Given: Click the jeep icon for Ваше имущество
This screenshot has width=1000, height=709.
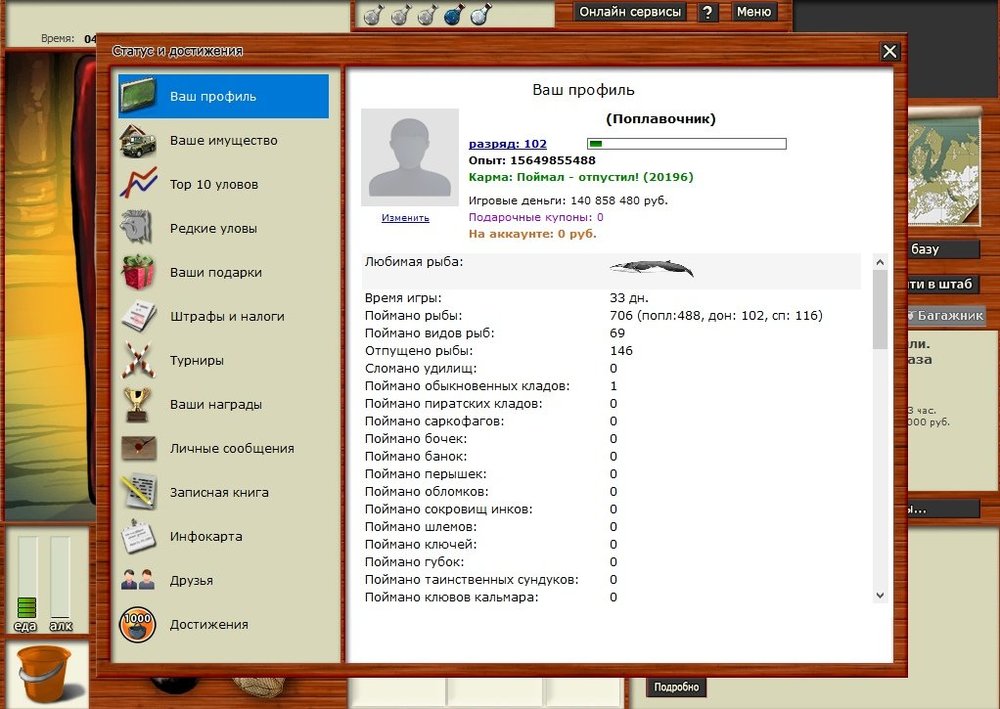Looking at the screenshot, I should click(138, 141).
